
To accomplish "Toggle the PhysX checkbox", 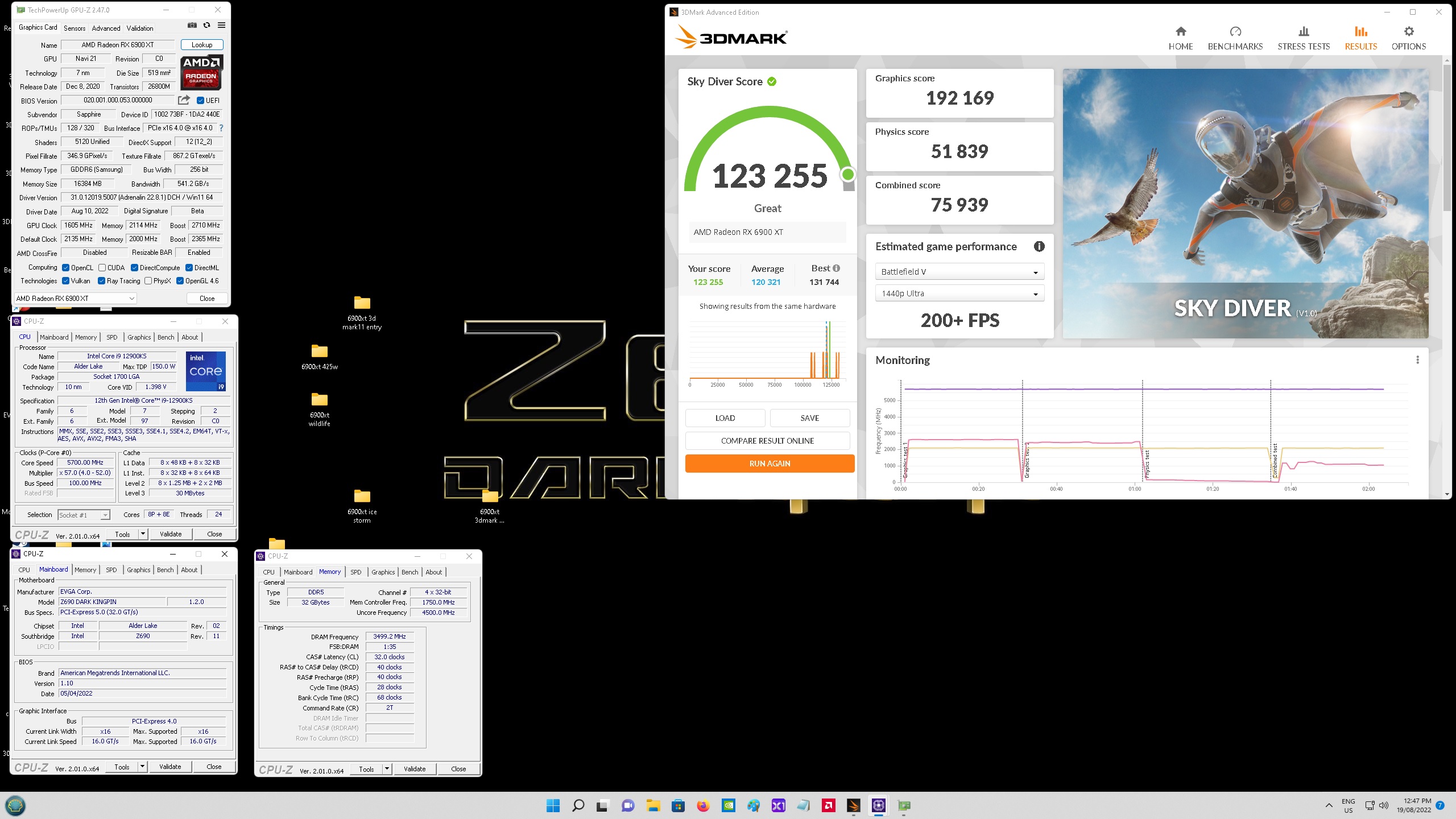I will (x=148, y=281).
